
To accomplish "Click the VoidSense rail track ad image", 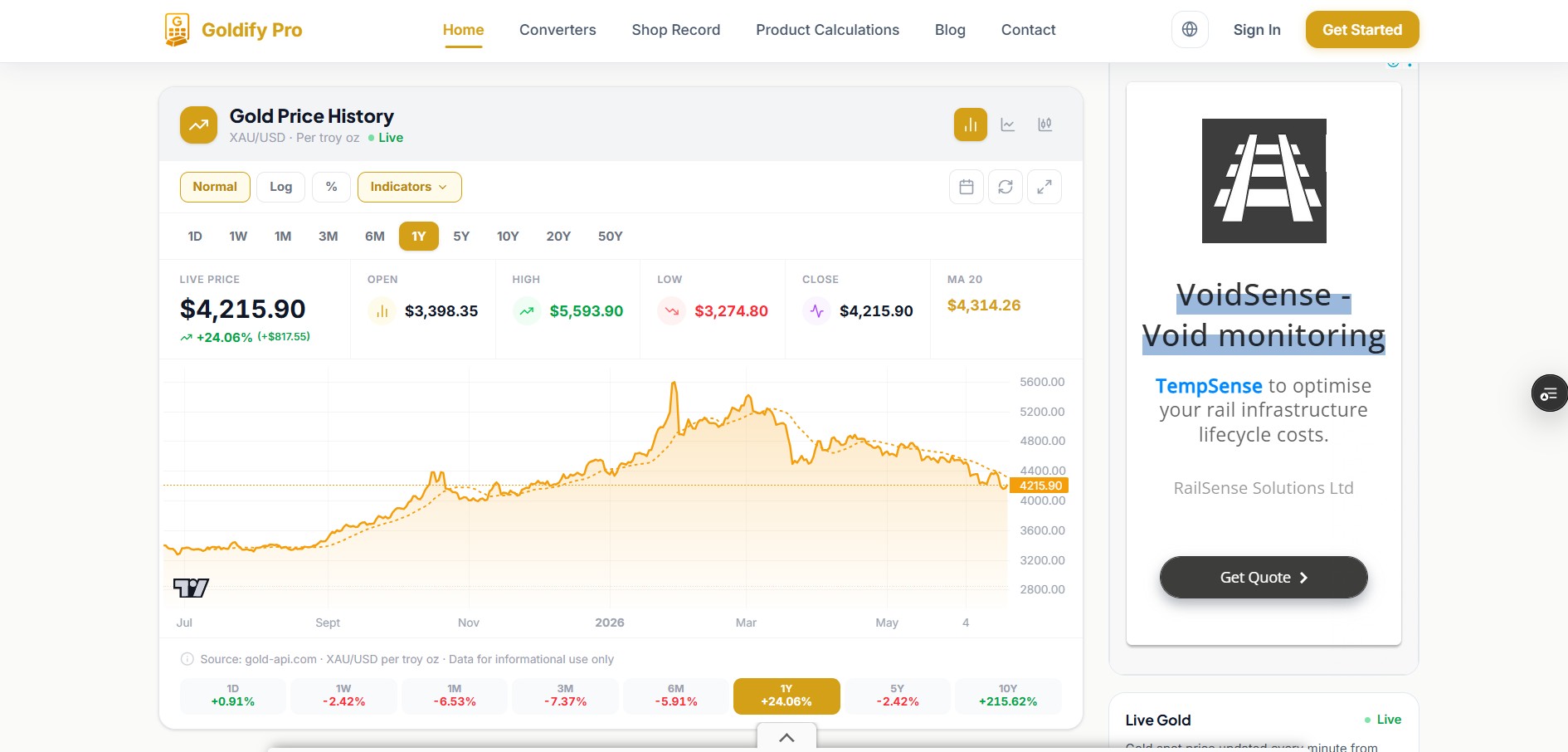I will click(1264, 181).
